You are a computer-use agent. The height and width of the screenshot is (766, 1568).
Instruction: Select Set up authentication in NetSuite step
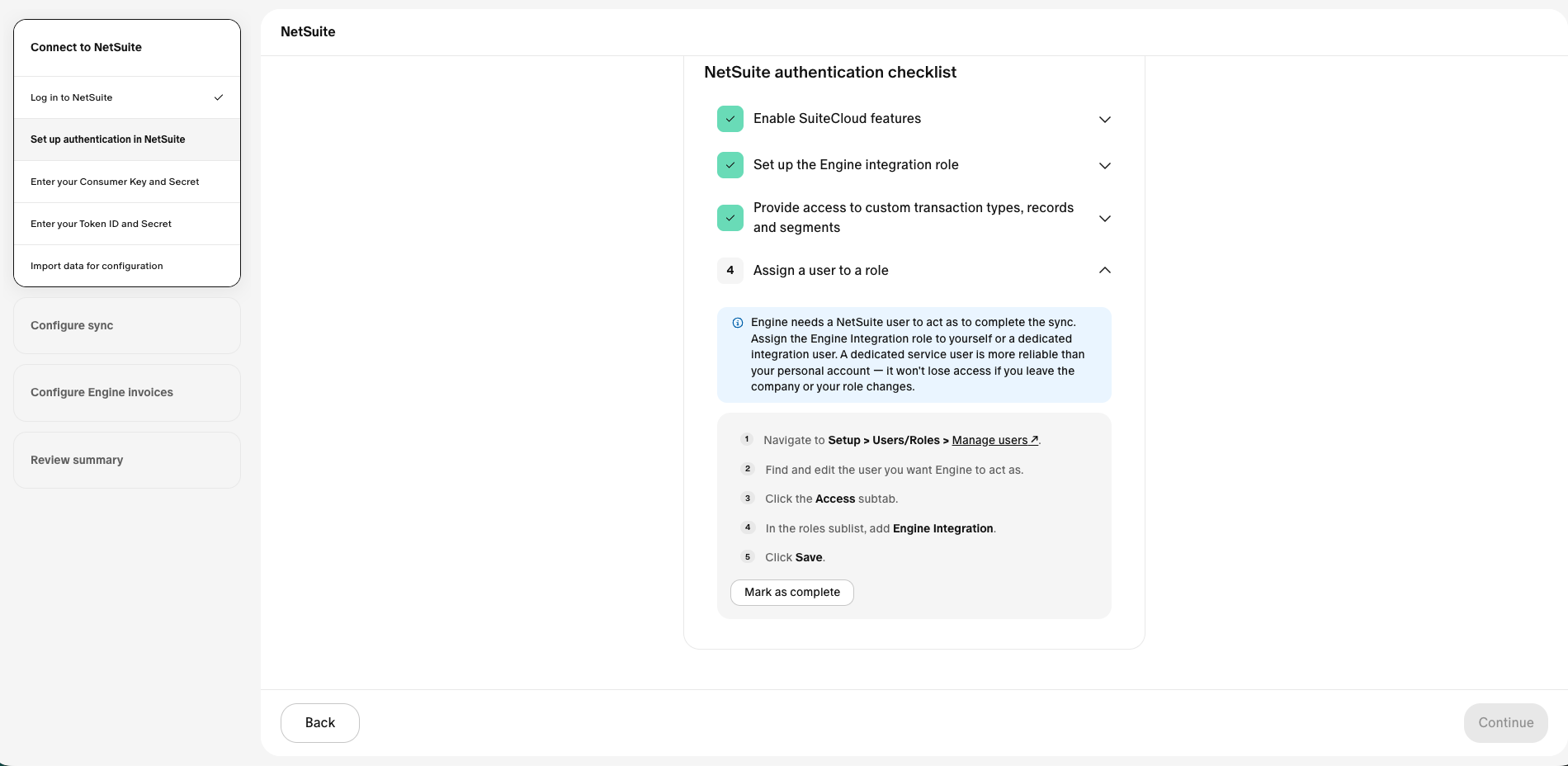coord(127,139)
